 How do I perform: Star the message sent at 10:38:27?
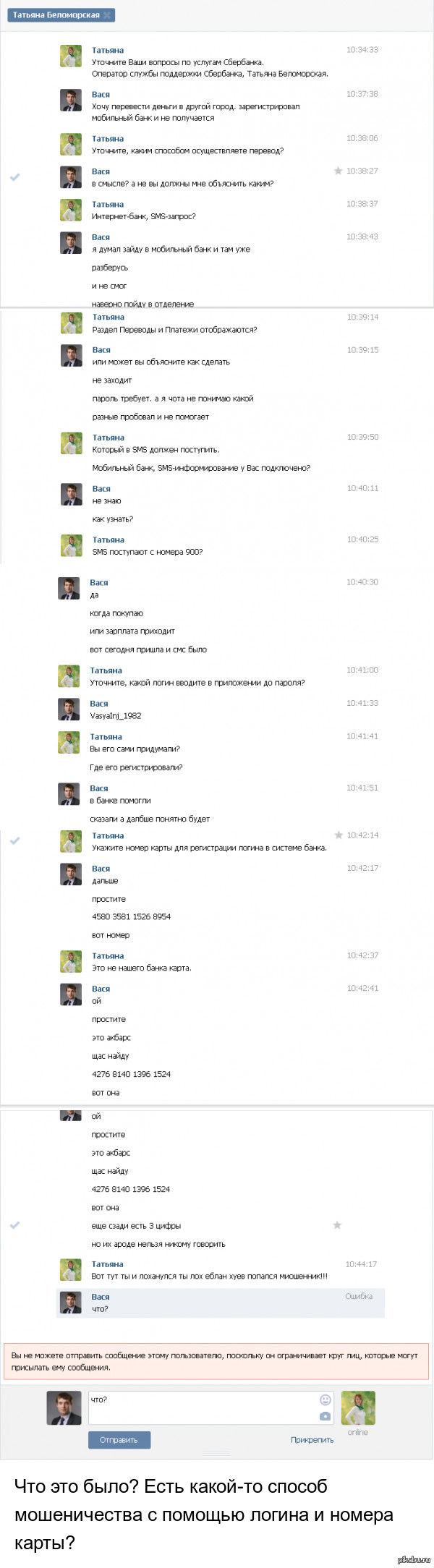coord(338,171)
